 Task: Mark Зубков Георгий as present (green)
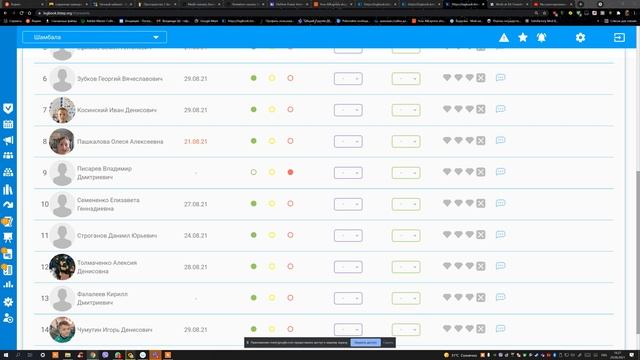click(253, 78)
